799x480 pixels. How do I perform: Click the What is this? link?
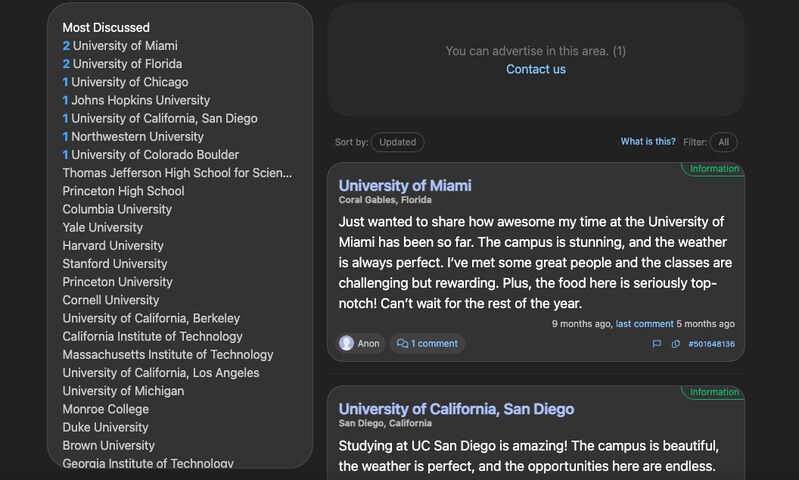coord(648,142)
